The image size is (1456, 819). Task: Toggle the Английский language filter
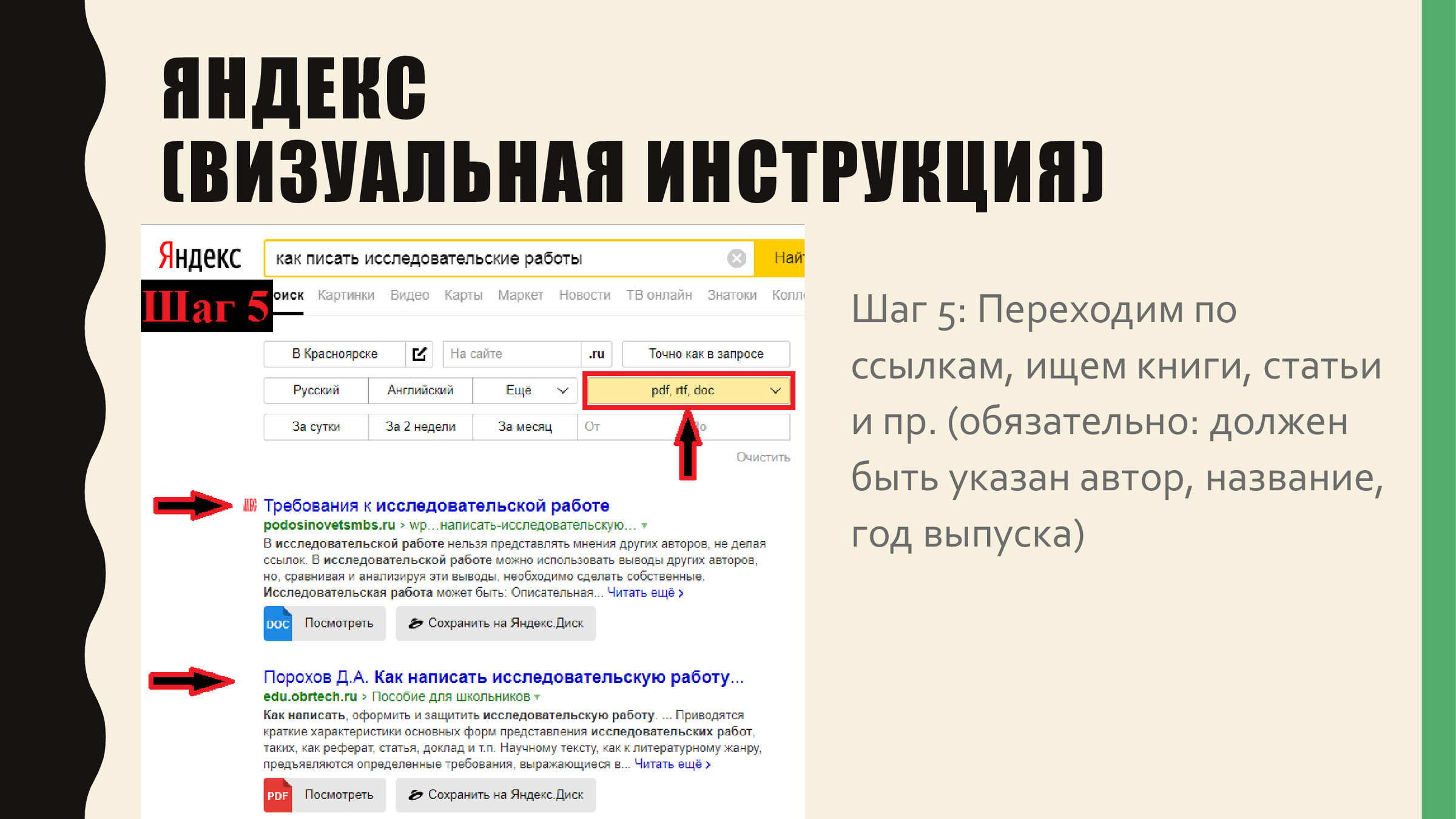[420, 390]
